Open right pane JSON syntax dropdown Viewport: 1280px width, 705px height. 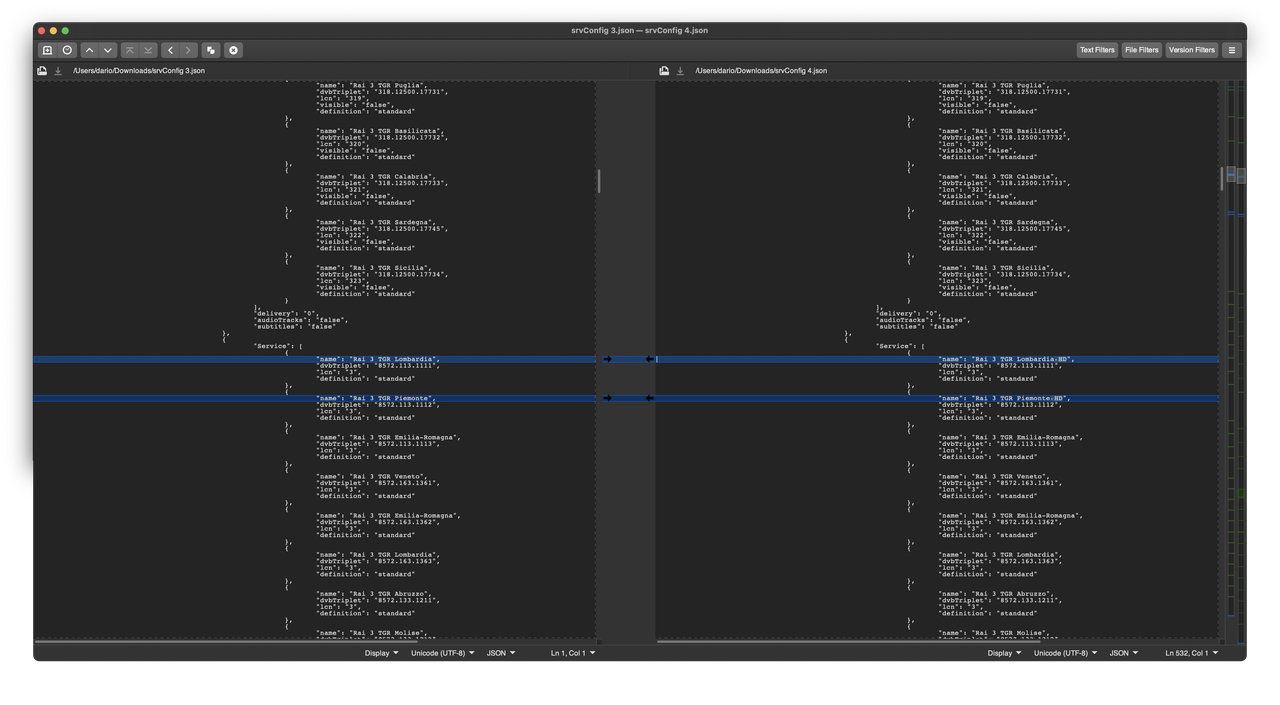click(1124, 653)
